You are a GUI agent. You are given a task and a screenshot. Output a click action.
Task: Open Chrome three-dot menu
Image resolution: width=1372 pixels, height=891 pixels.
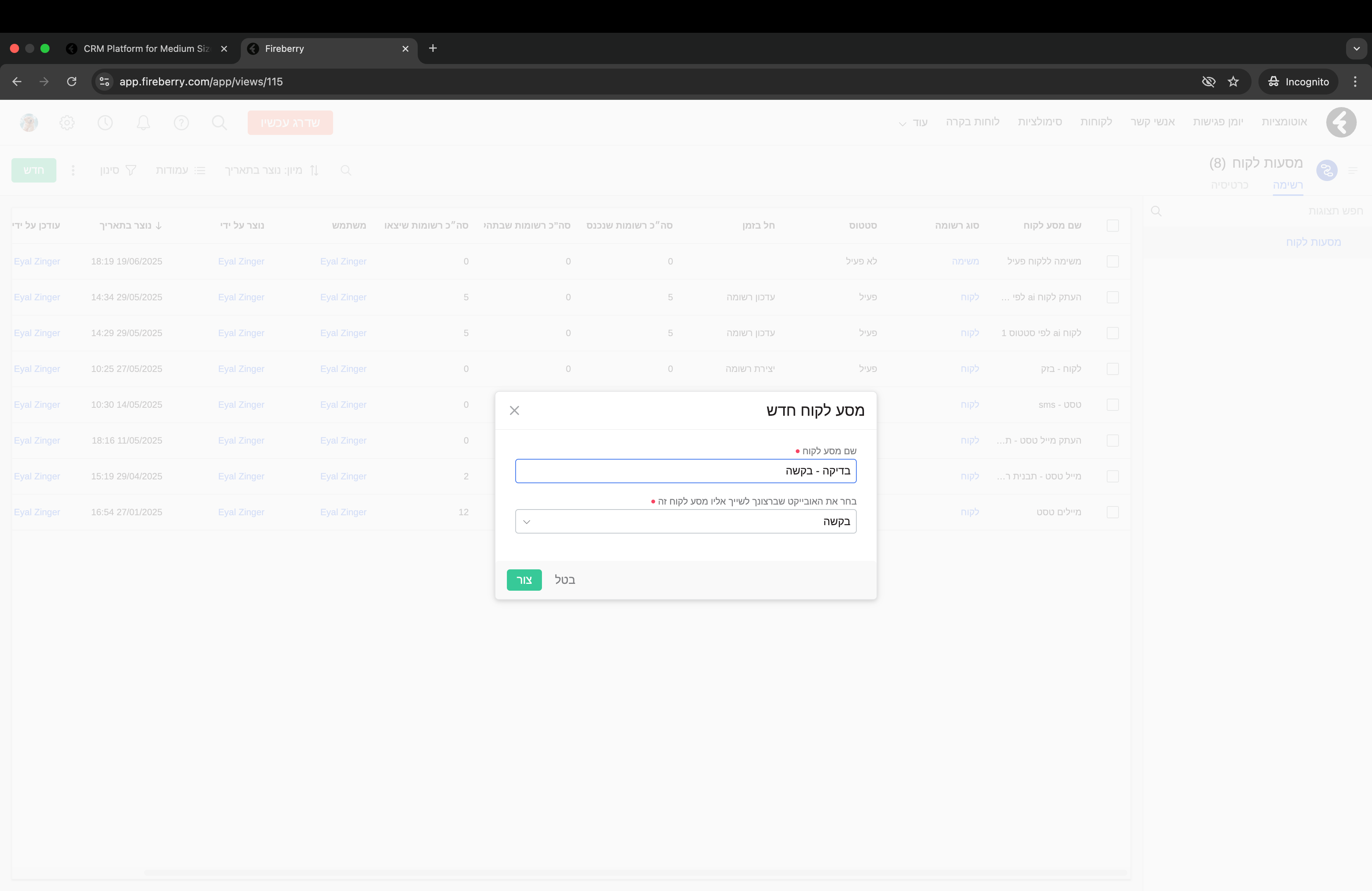1355,82
